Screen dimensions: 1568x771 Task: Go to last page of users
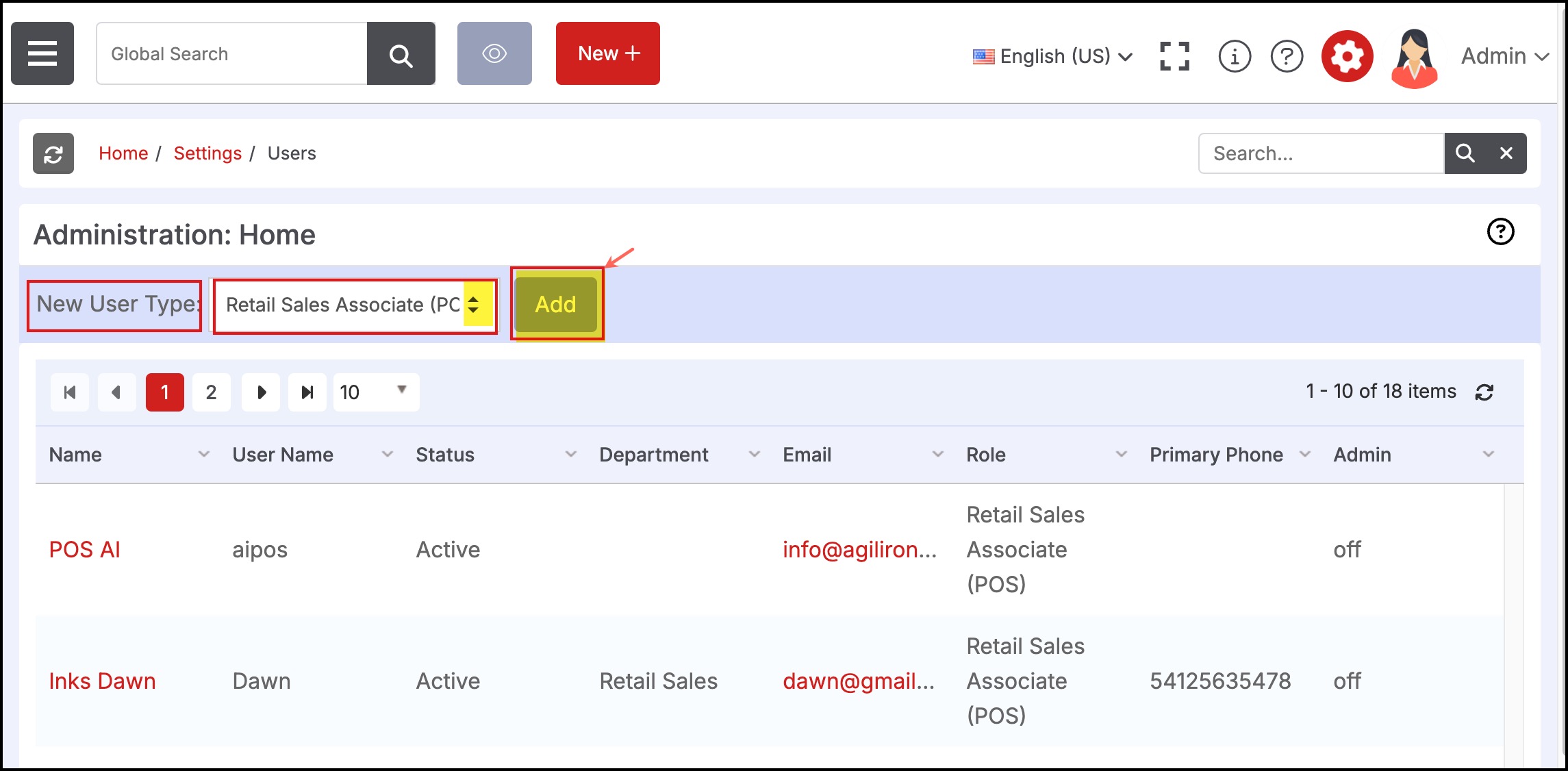pyautogui.click(x=307, y=392)
